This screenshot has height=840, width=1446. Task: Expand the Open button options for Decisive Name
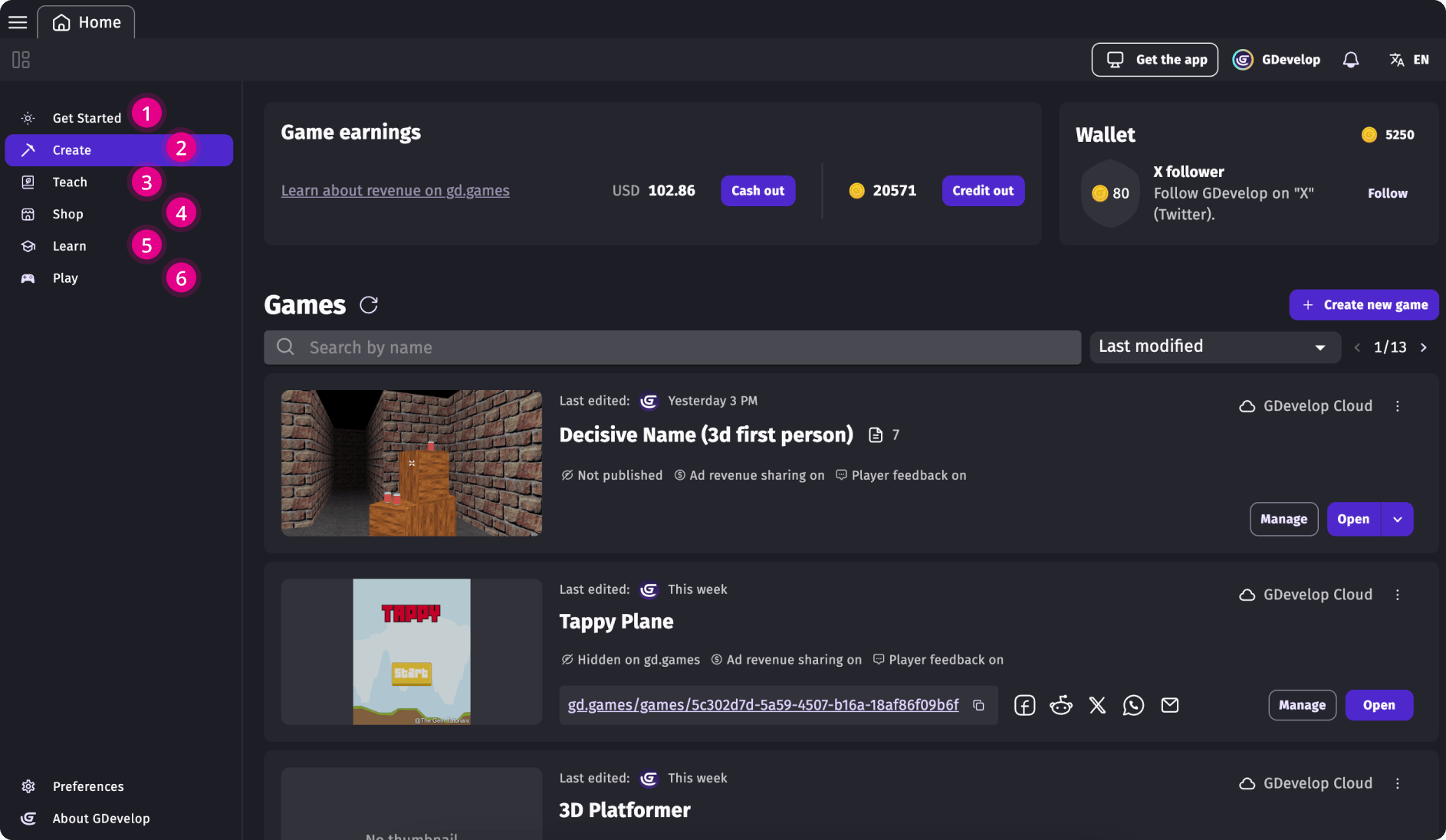[1398, 519]
